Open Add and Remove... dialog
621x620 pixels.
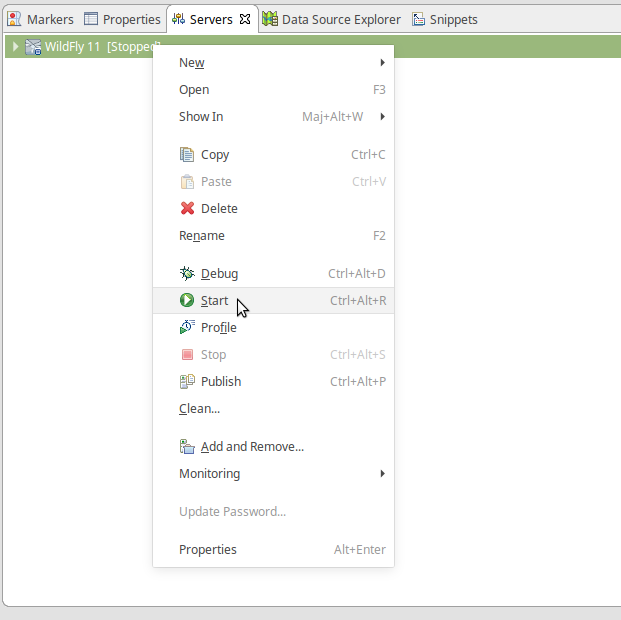tap(273, 446)
